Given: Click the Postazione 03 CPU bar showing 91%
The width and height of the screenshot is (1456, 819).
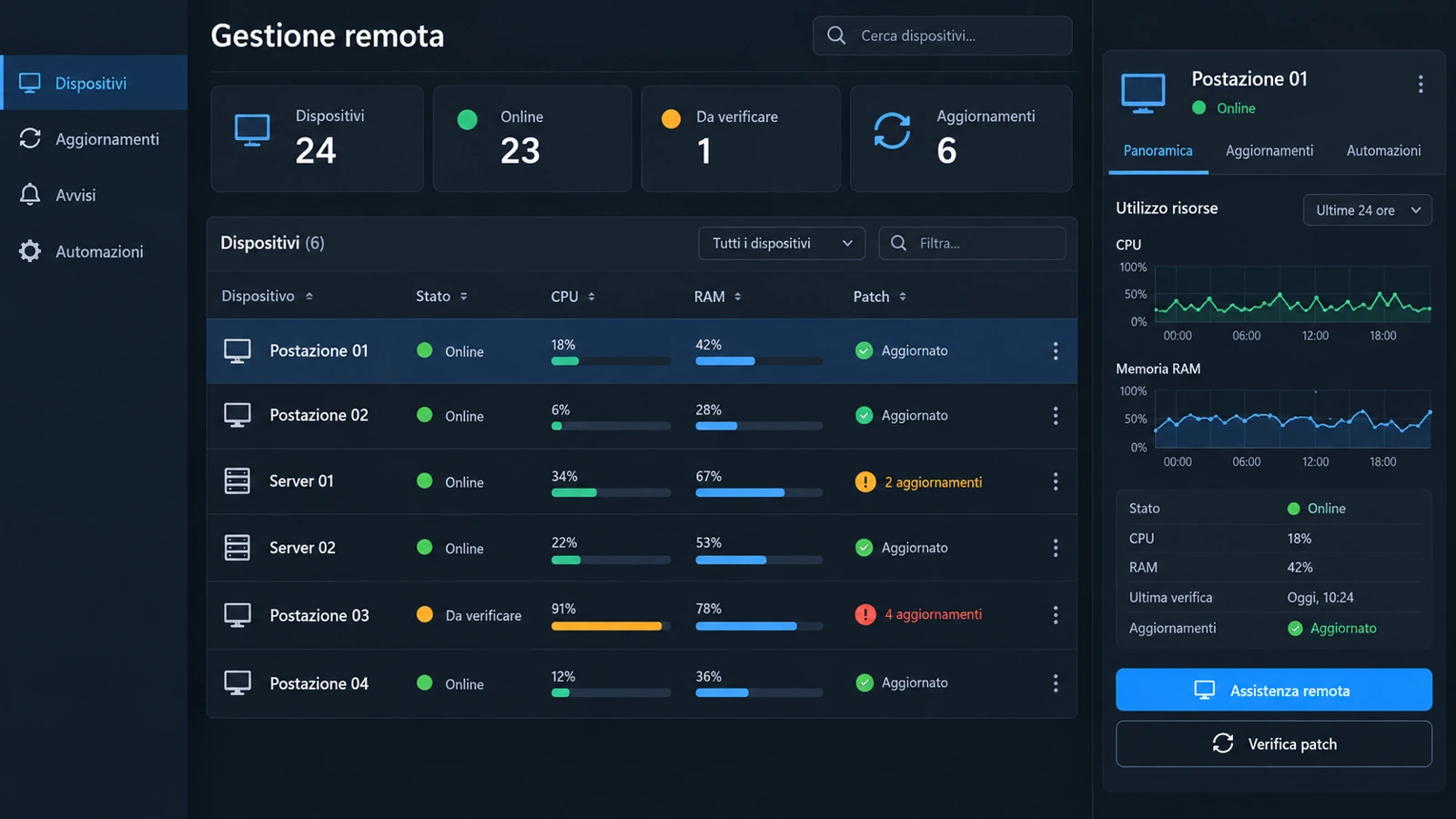Looking at the screenshot, I should pyautogui.click(x=611, y=626).
